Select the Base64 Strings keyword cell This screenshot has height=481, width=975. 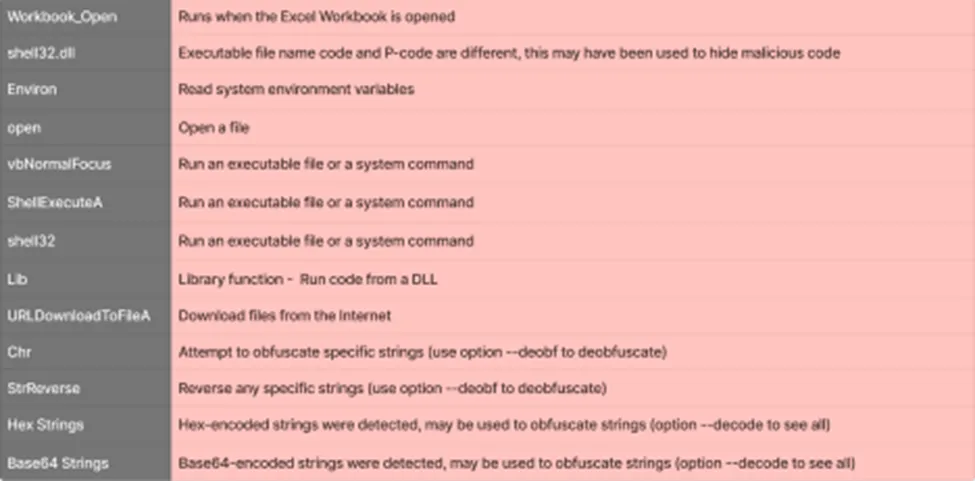coord(85,463)
